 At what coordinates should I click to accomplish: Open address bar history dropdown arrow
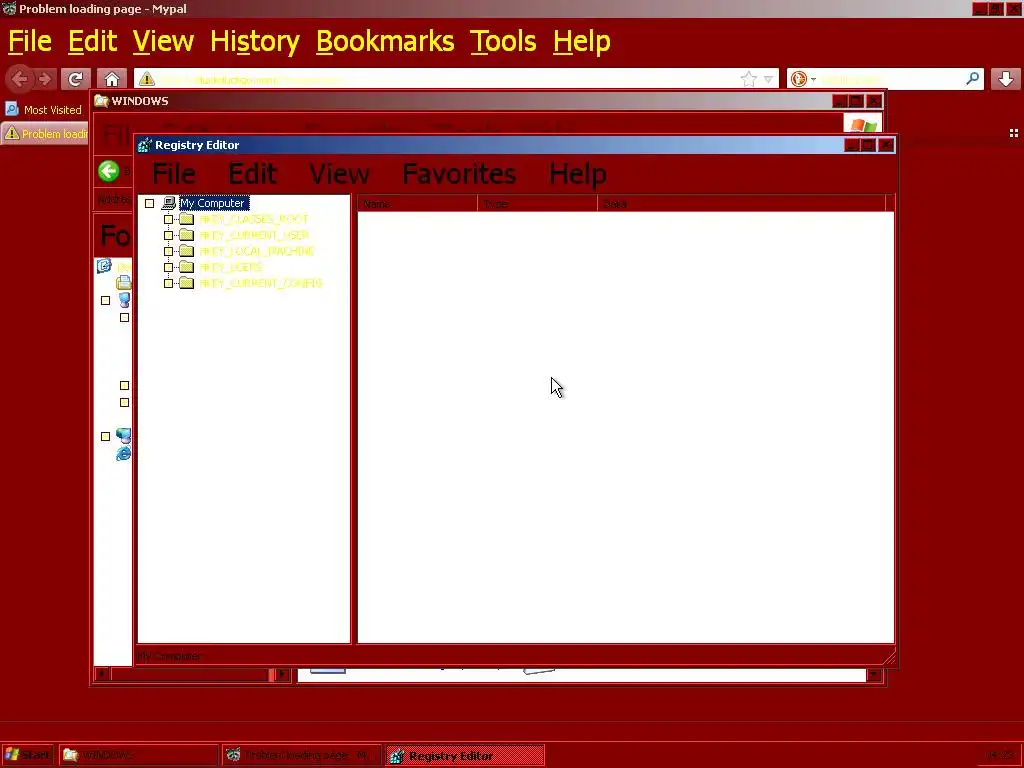(x=769, y=79)
